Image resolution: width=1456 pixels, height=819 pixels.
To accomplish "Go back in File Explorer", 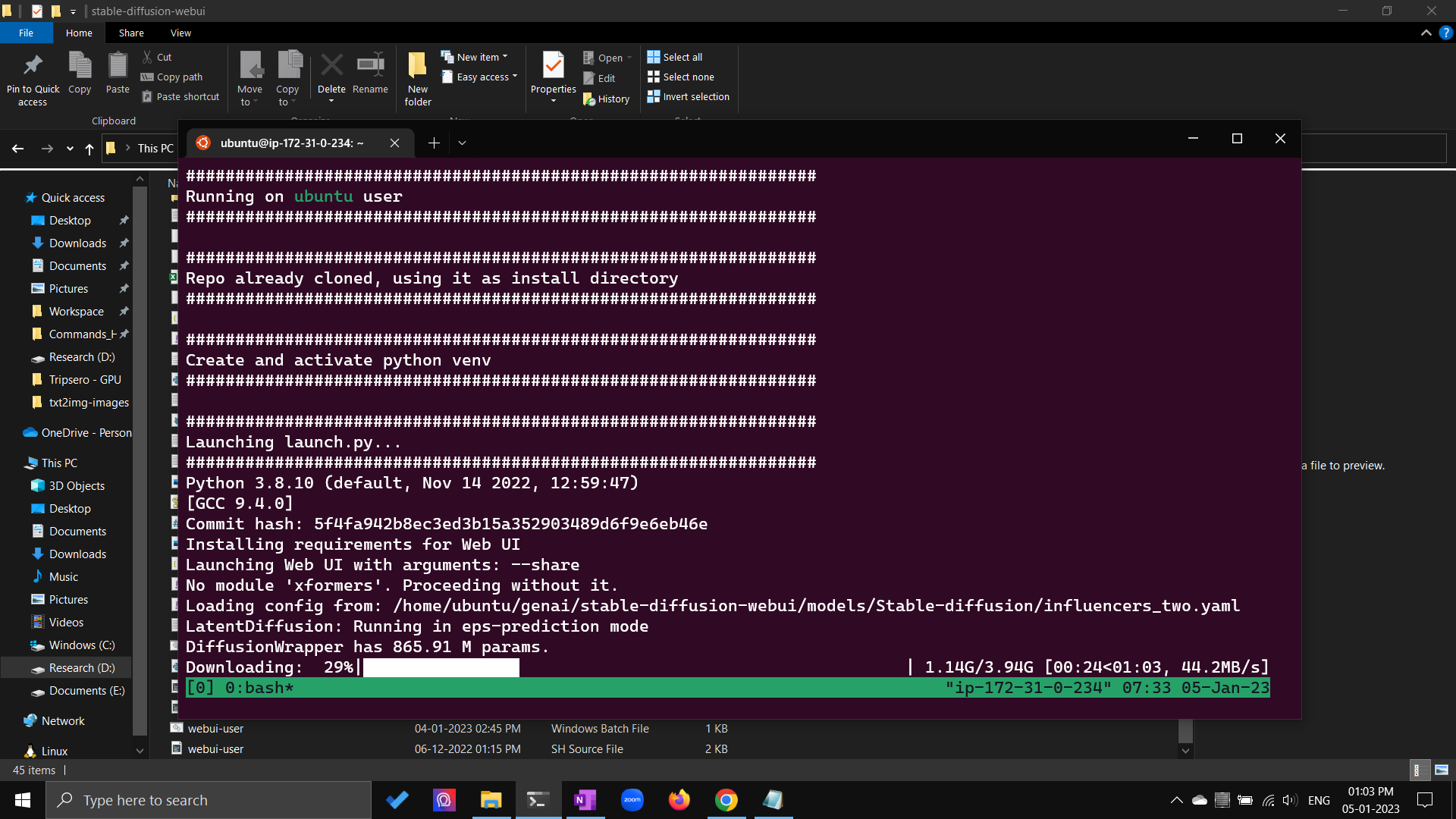I will 18,149.
